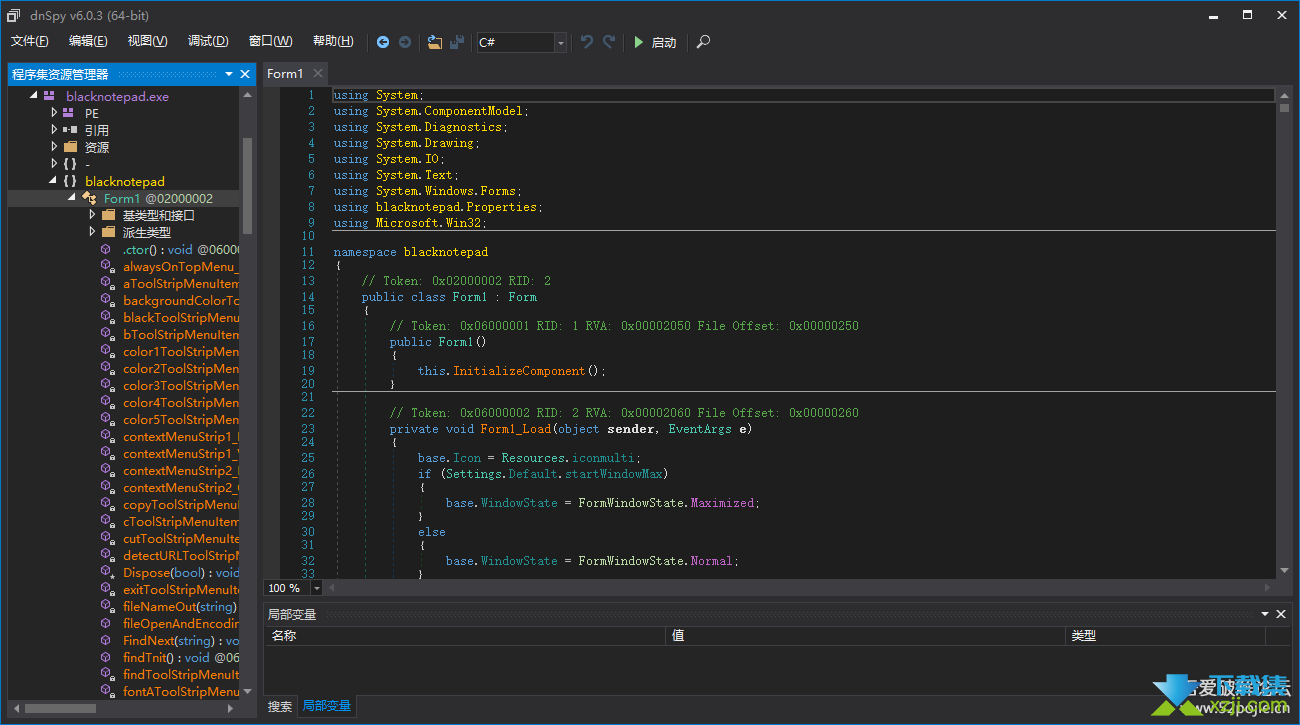Select the fontAToolStripMenu tree item
The width and height of the screenshot is (1300, 725).
180,691
